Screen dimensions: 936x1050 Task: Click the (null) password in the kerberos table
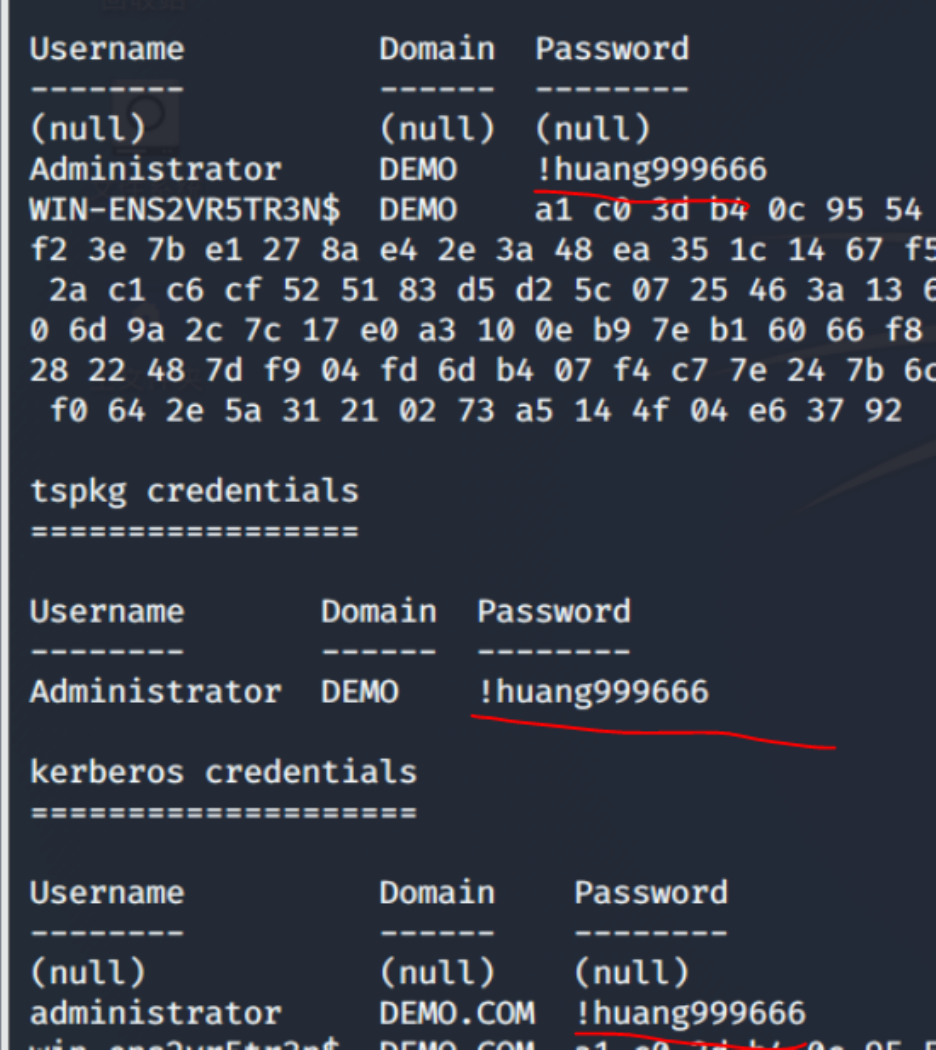[x=632, y=972]
